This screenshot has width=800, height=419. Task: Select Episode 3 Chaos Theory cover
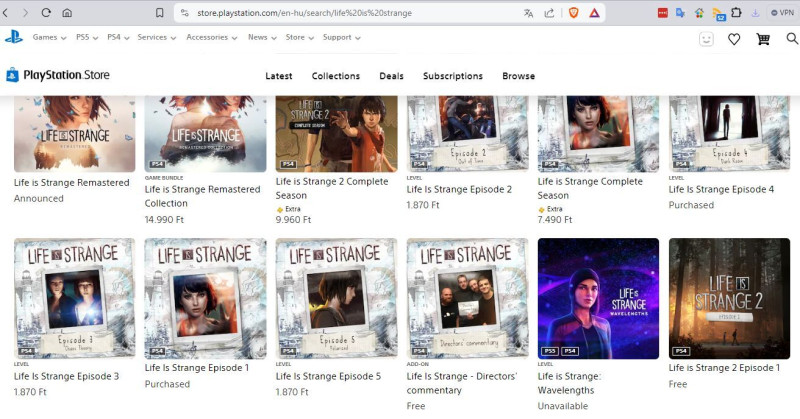[74, 299]
